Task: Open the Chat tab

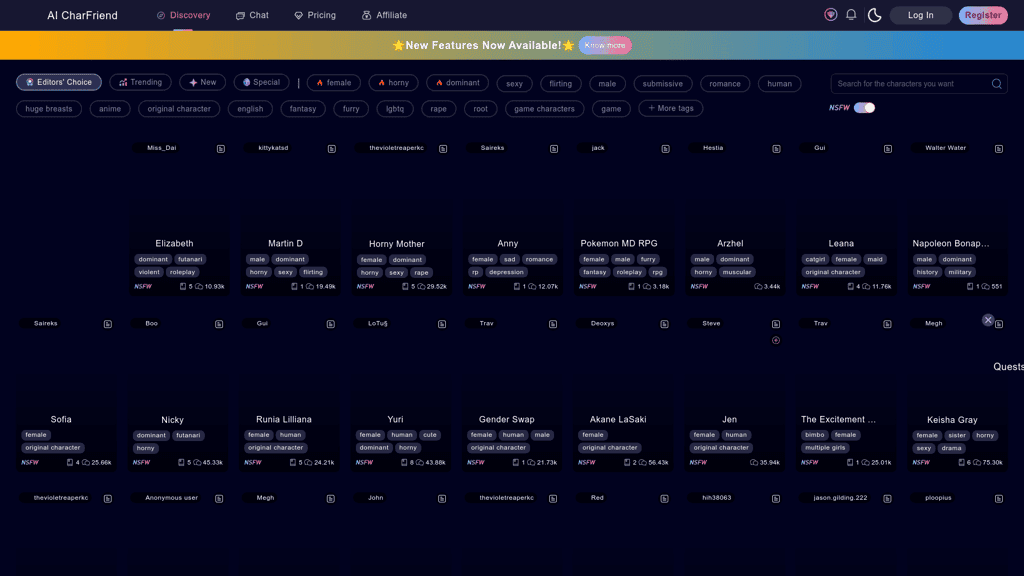Action: [x=252, y=15]
